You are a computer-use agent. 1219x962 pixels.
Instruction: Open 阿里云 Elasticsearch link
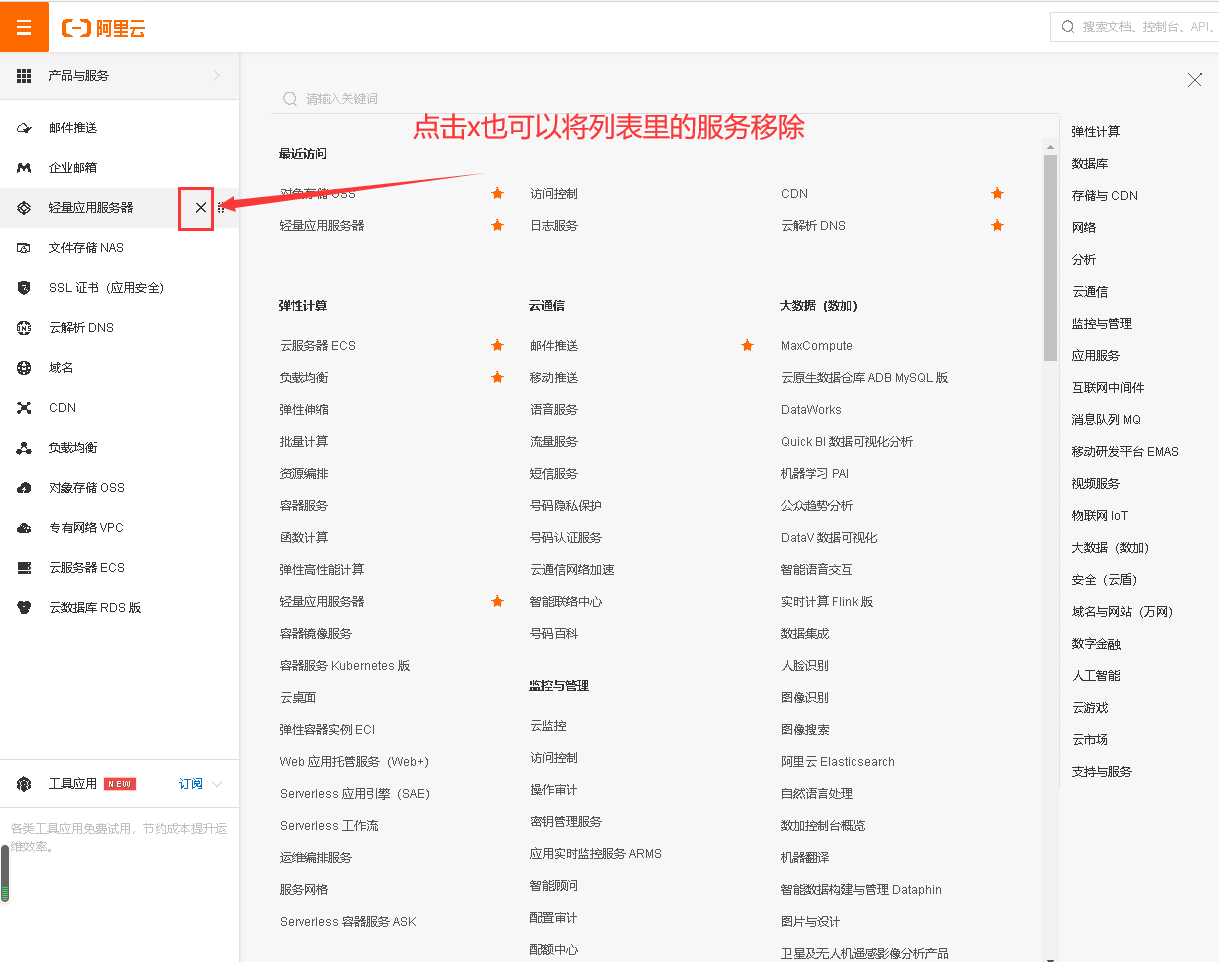click(838, 762)
